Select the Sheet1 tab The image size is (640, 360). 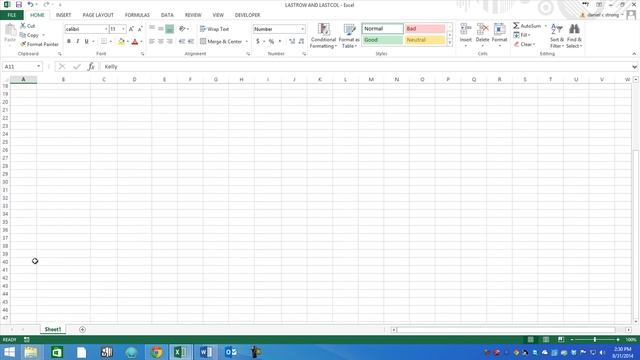(53, 329)
